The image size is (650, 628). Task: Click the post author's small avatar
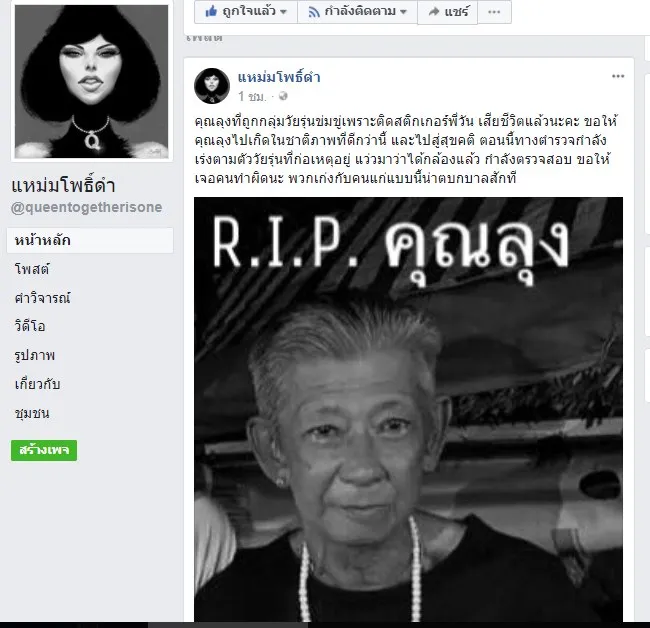coord(212,86)
